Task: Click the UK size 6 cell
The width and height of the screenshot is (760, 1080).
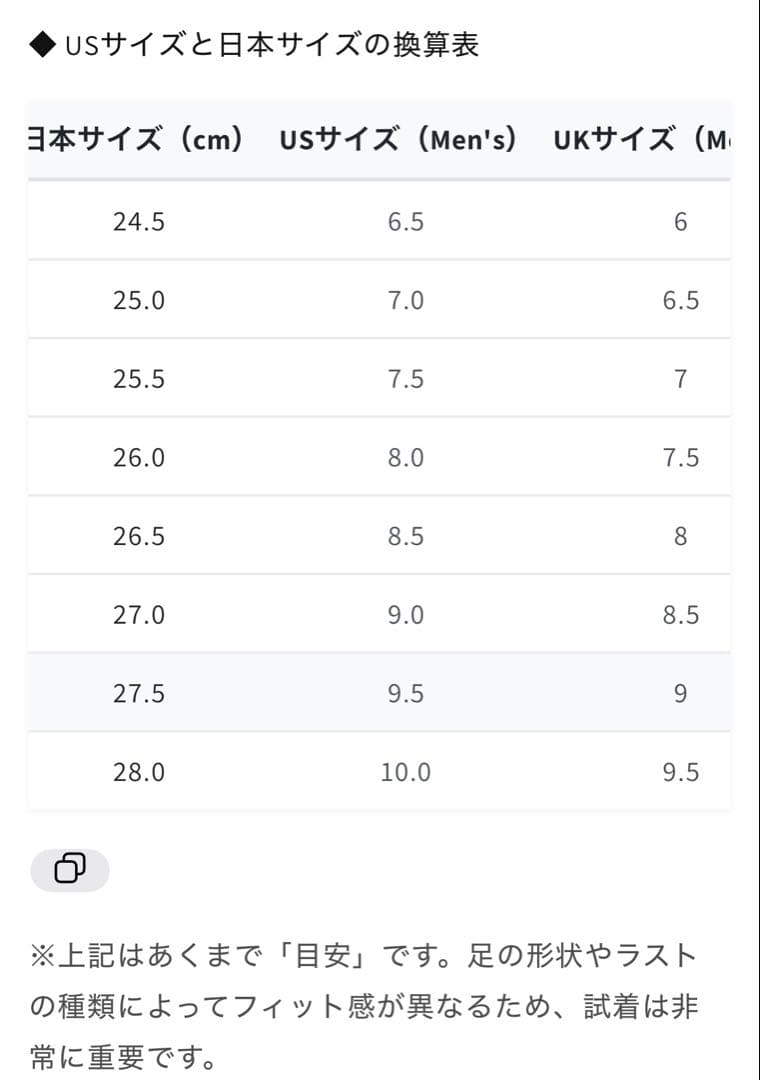Action: [x=681, y=222]
